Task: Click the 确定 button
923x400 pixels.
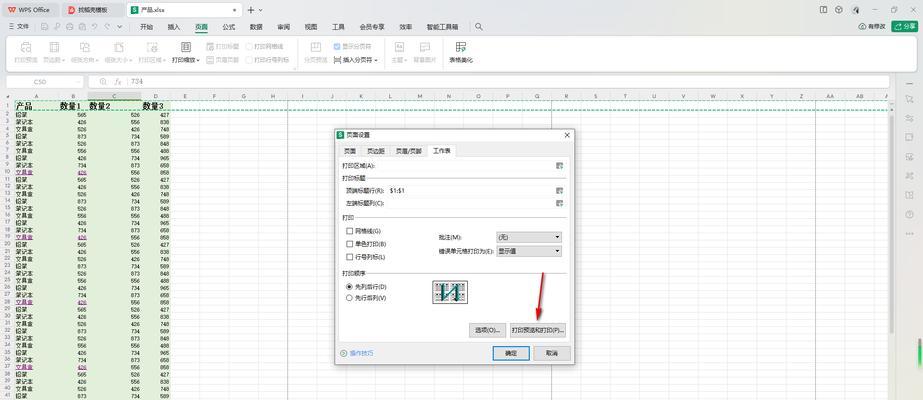Action: tap(511, 353)
